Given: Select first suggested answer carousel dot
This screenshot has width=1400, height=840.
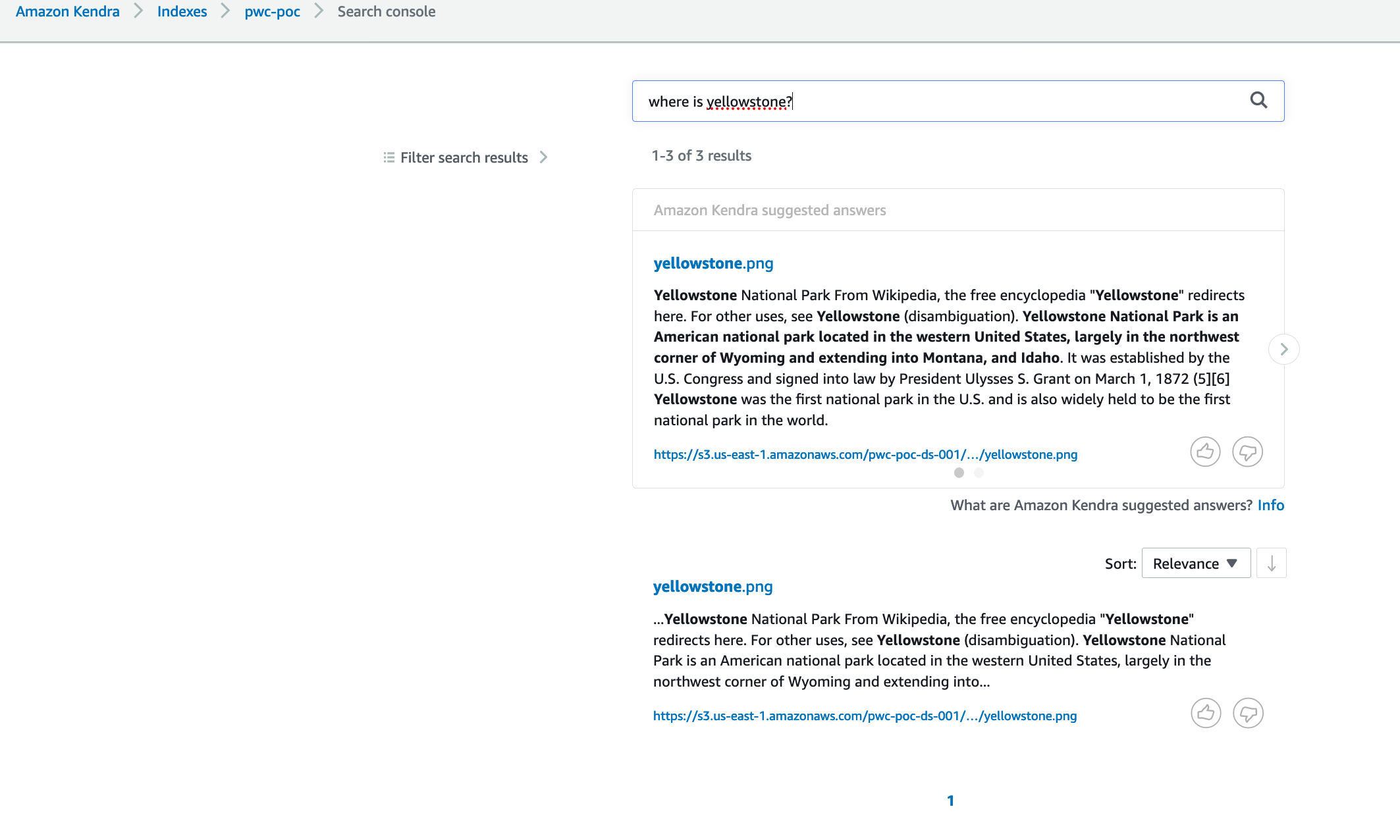Looking at the screenshot, I should (x=959, y=473).
